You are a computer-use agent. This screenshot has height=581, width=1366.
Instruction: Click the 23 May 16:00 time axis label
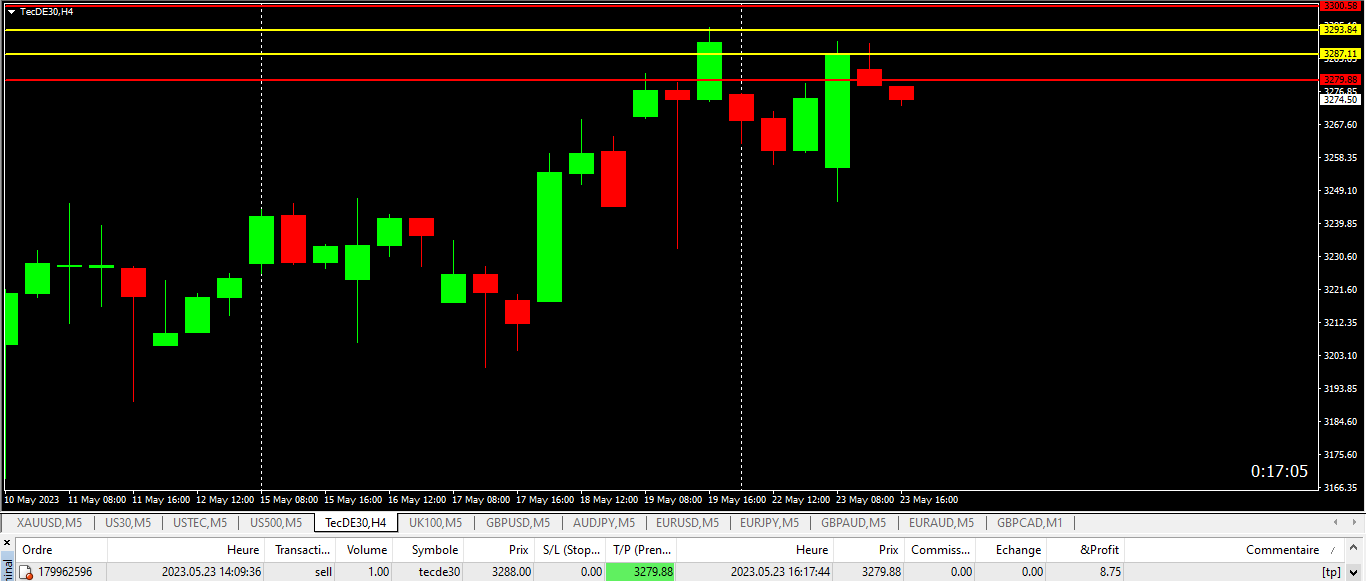tap(929, 499)
